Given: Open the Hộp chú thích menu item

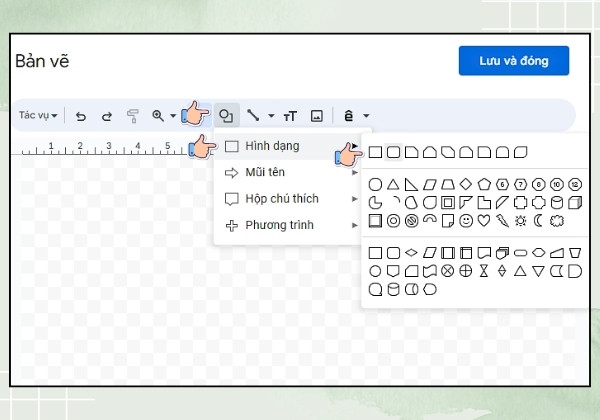Looking at the screenshot, I should point(287,199).
